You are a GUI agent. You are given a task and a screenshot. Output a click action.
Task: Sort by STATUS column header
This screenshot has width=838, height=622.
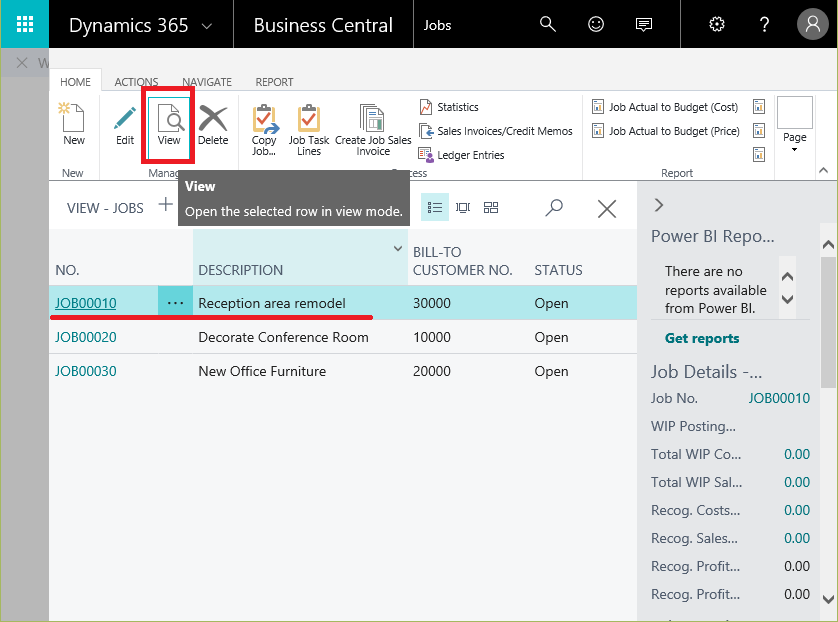pos(558,270)
